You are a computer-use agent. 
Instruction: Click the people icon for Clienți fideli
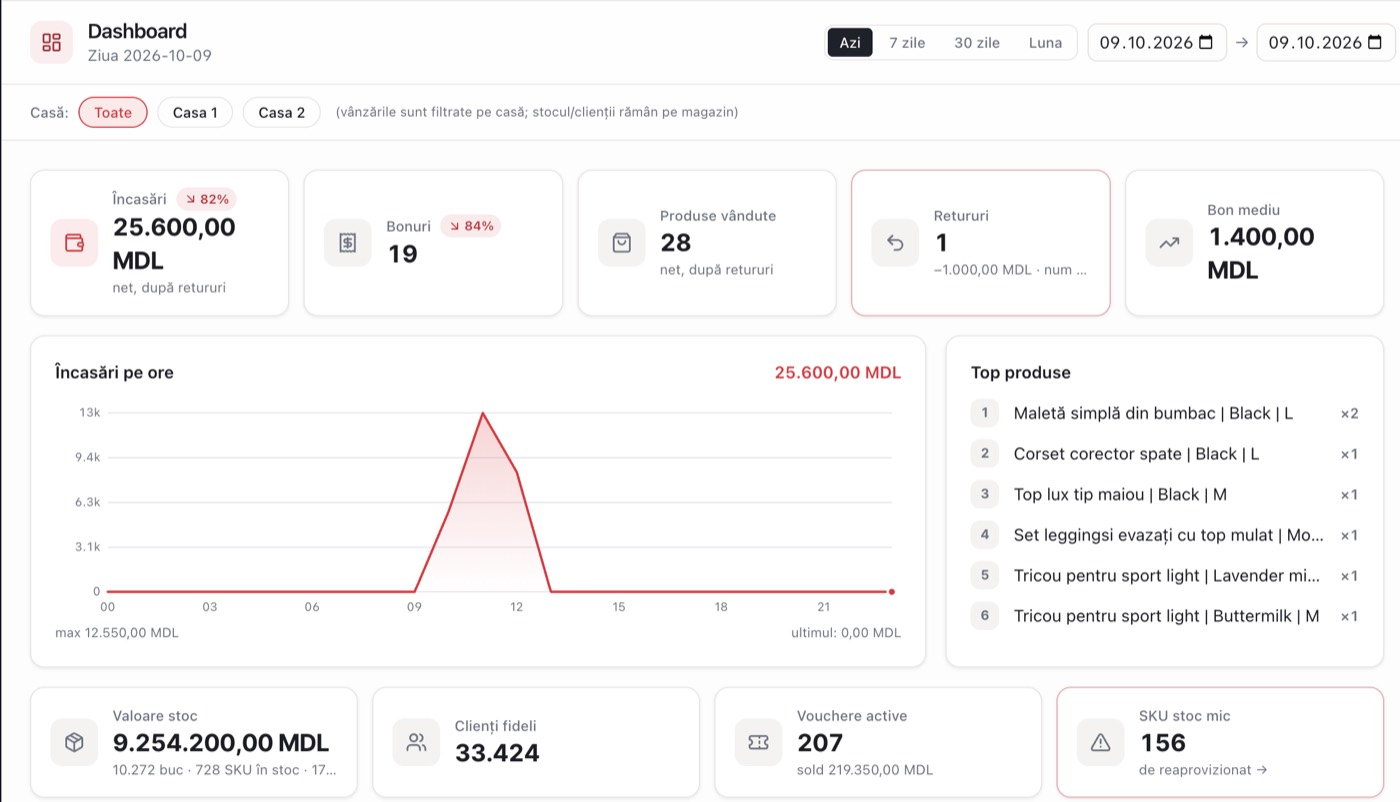(x=416, y=742)
